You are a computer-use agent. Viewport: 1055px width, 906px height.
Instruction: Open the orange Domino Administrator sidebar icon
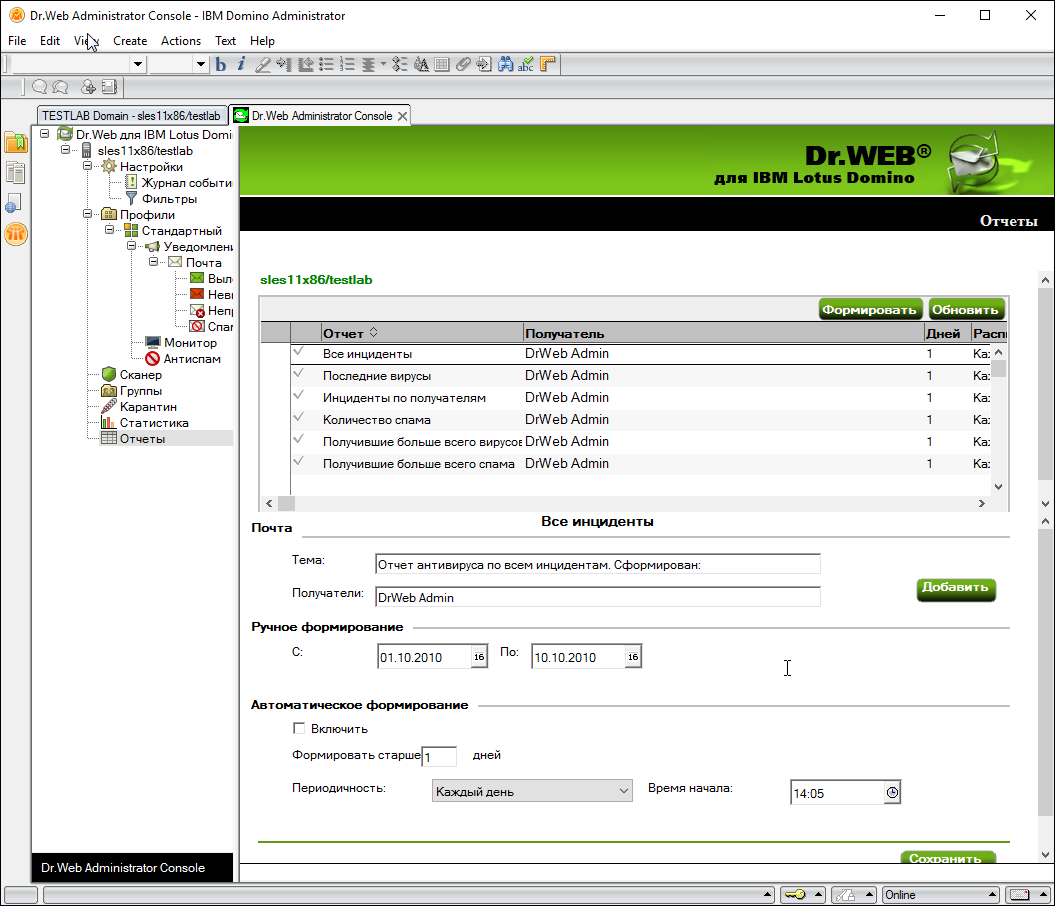tap(15, 234)
